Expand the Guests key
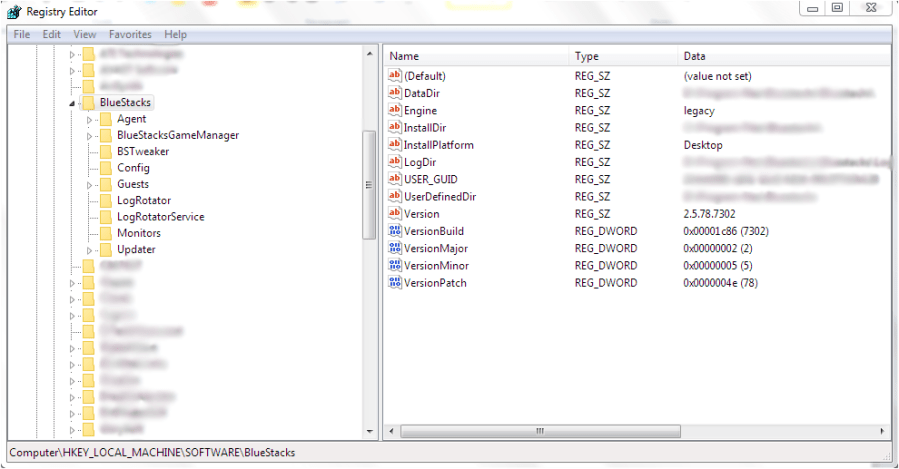Image resolution: width=899 pixels, height=469 pixels. (89, 185)
